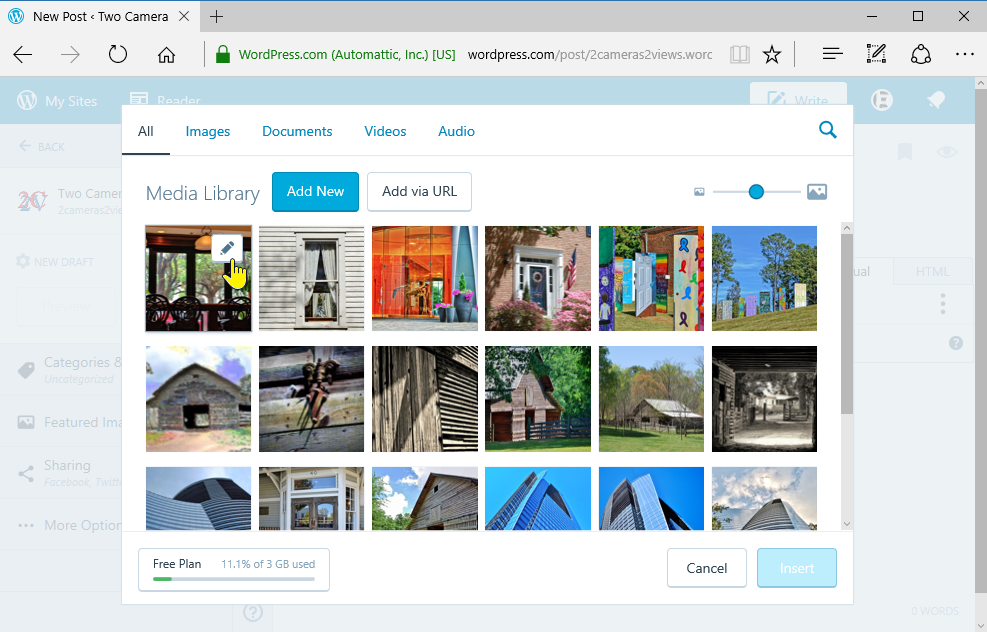Open the browser reading view icon
The width and height of the screenshot is (987, 632).
(739, 55)
